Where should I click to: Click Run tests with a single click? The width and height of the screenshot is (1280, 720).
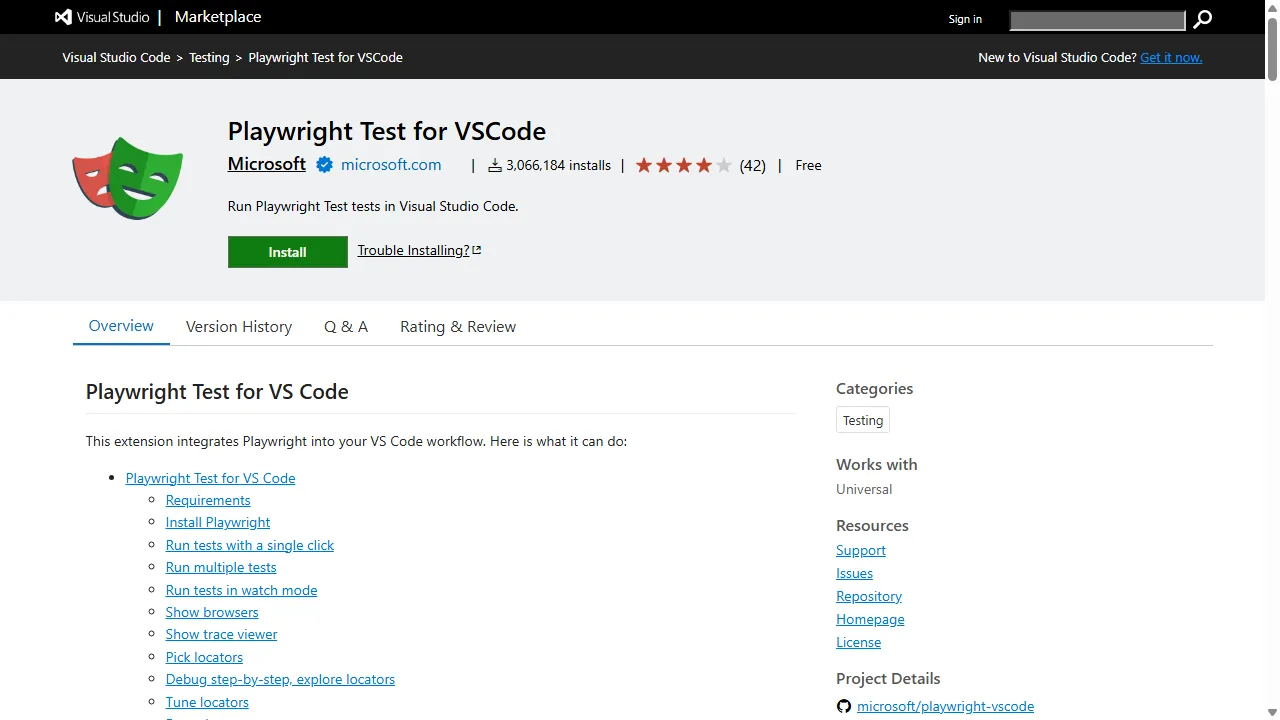click(x=250, y=545)
